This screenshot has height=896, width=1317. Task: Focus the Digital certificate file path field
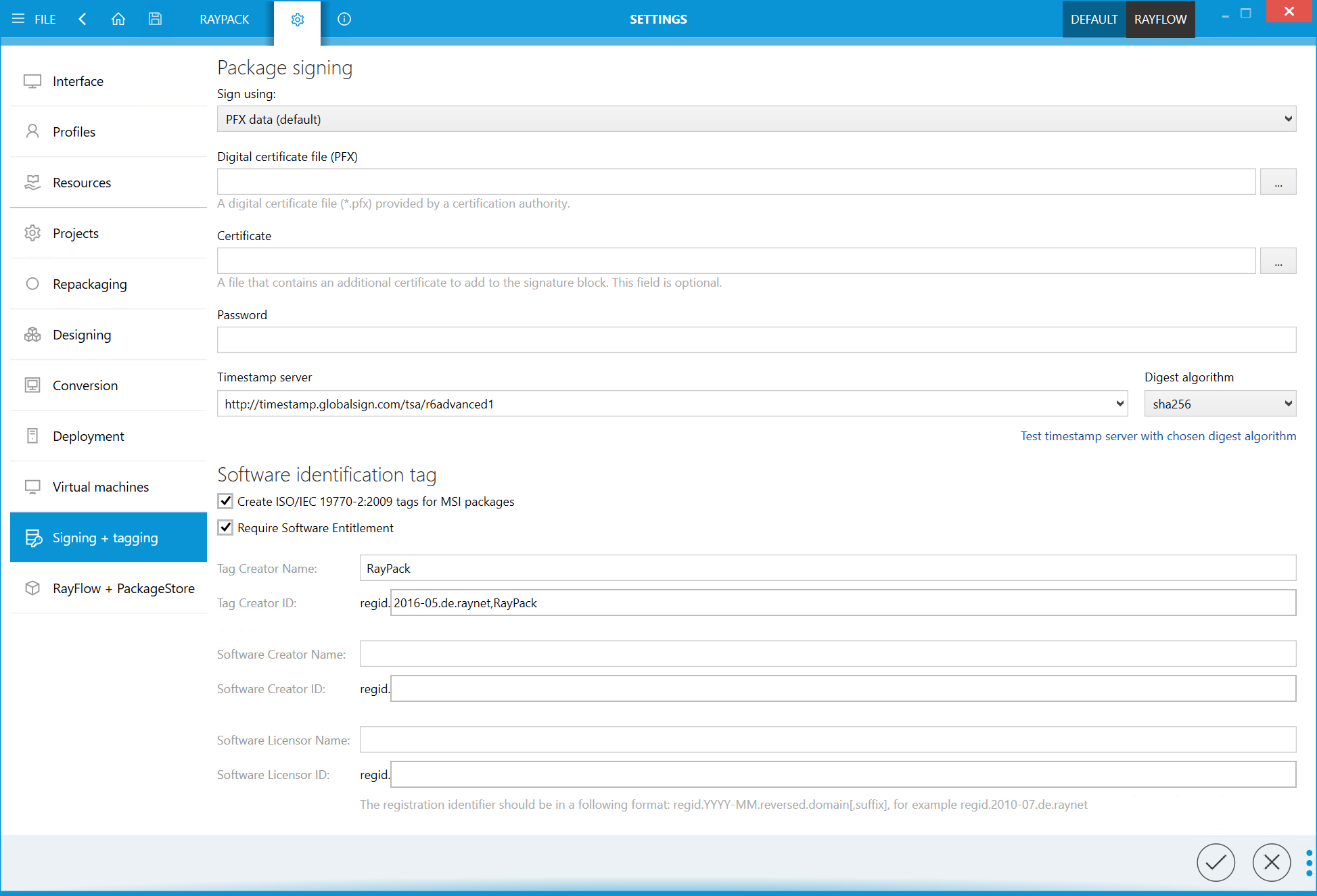pos(736,182)
